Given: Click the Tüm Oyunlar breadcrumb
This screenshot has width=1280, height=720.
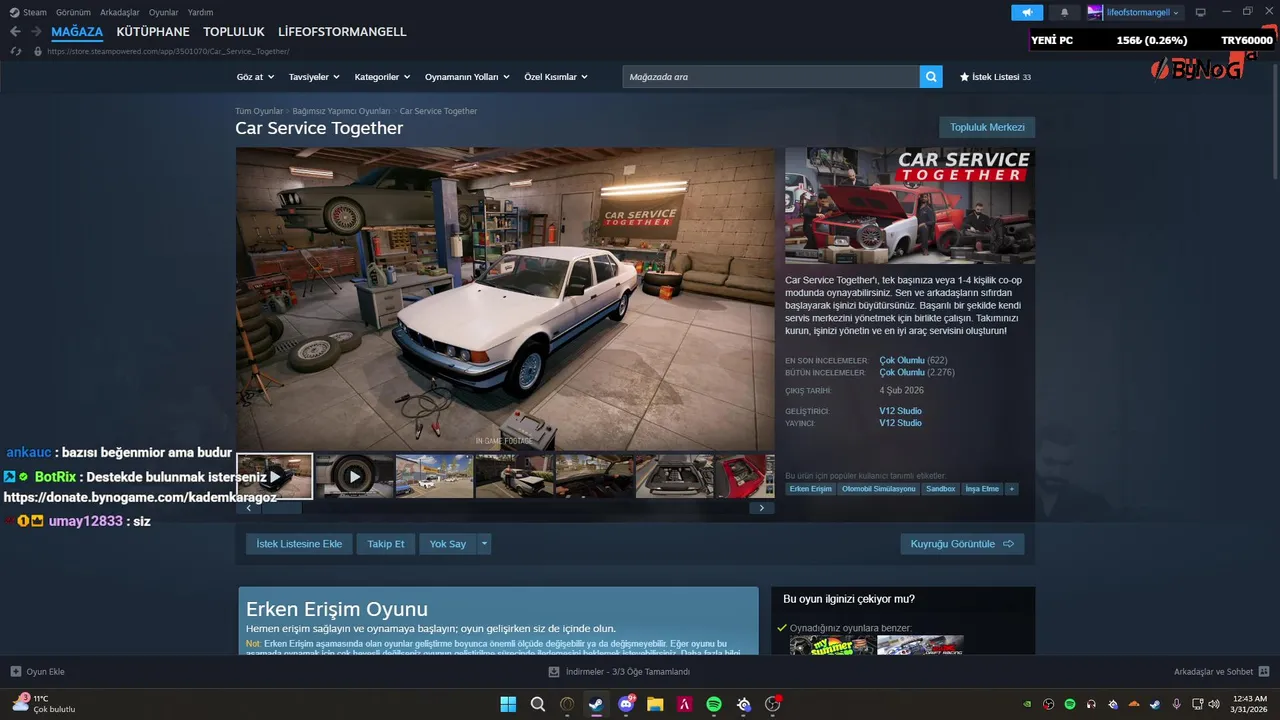Looking at the screenshot, I should coord(259,111).
